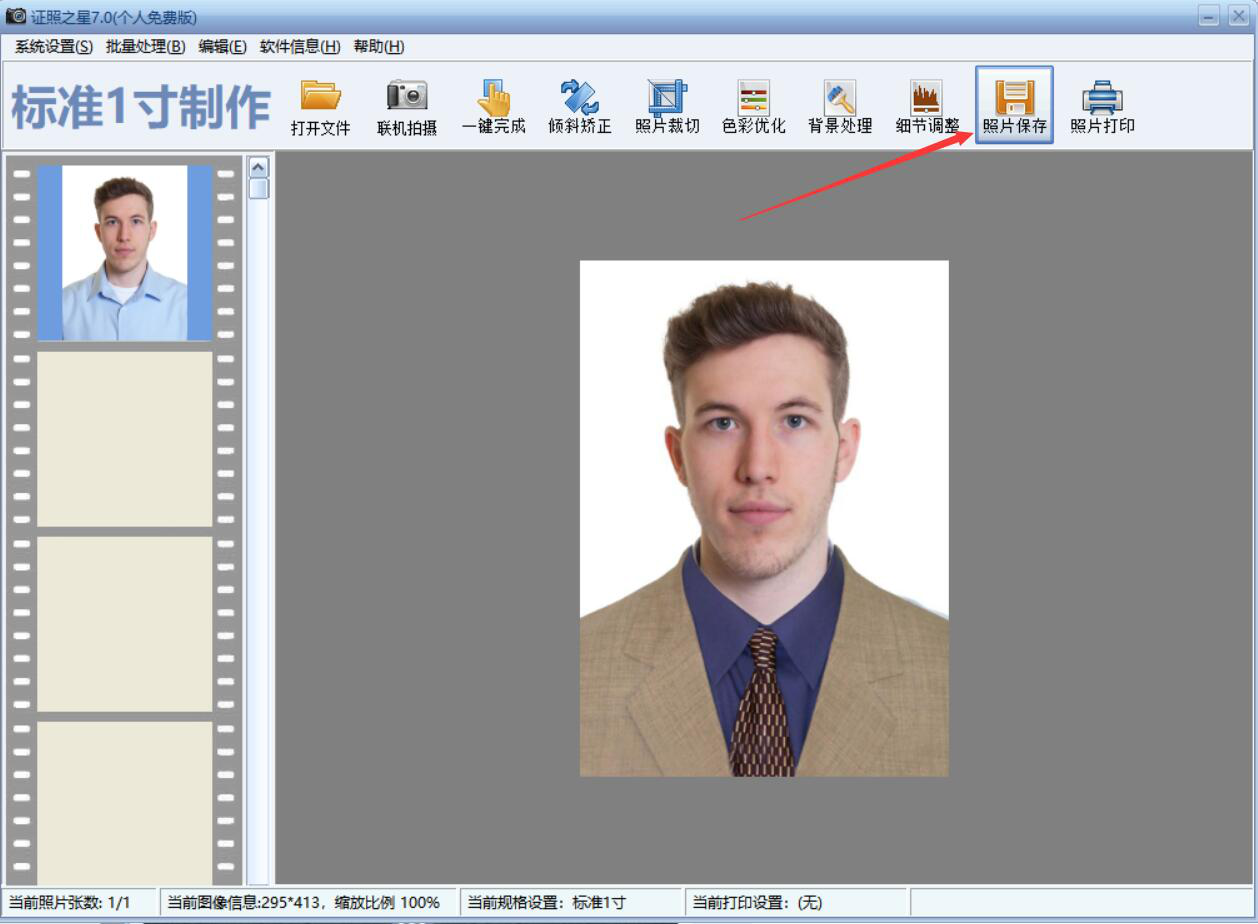The height and width of the screenshot is (924, 1258).
Task: Click the filmstrip scrollbar thumb
Action: pos(259,189)
